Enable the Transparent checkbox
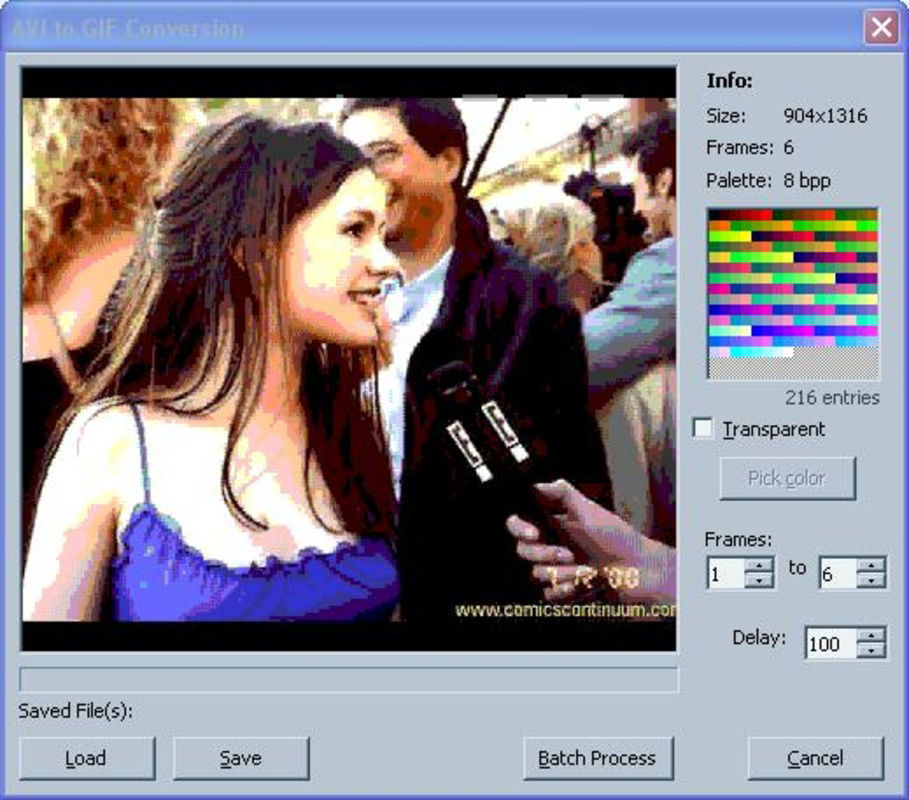 703,428
